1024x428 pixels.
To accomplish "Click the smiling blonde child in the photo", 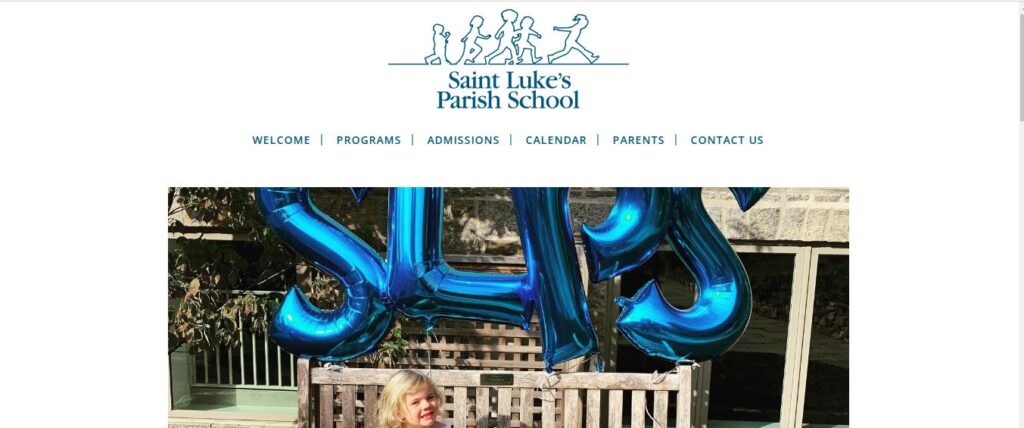I will 409,399.
